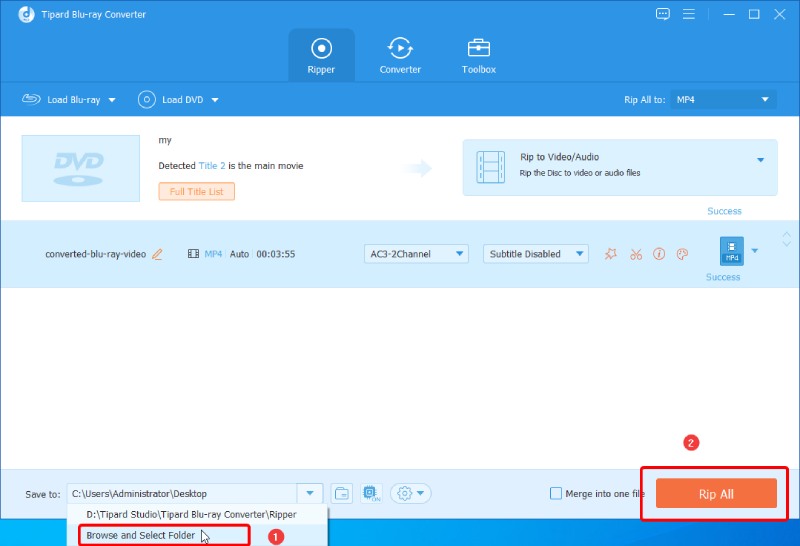The width and height of the screenshot is (800, 546).
Task: Click the film strip format icon
Action: (193, 254)
